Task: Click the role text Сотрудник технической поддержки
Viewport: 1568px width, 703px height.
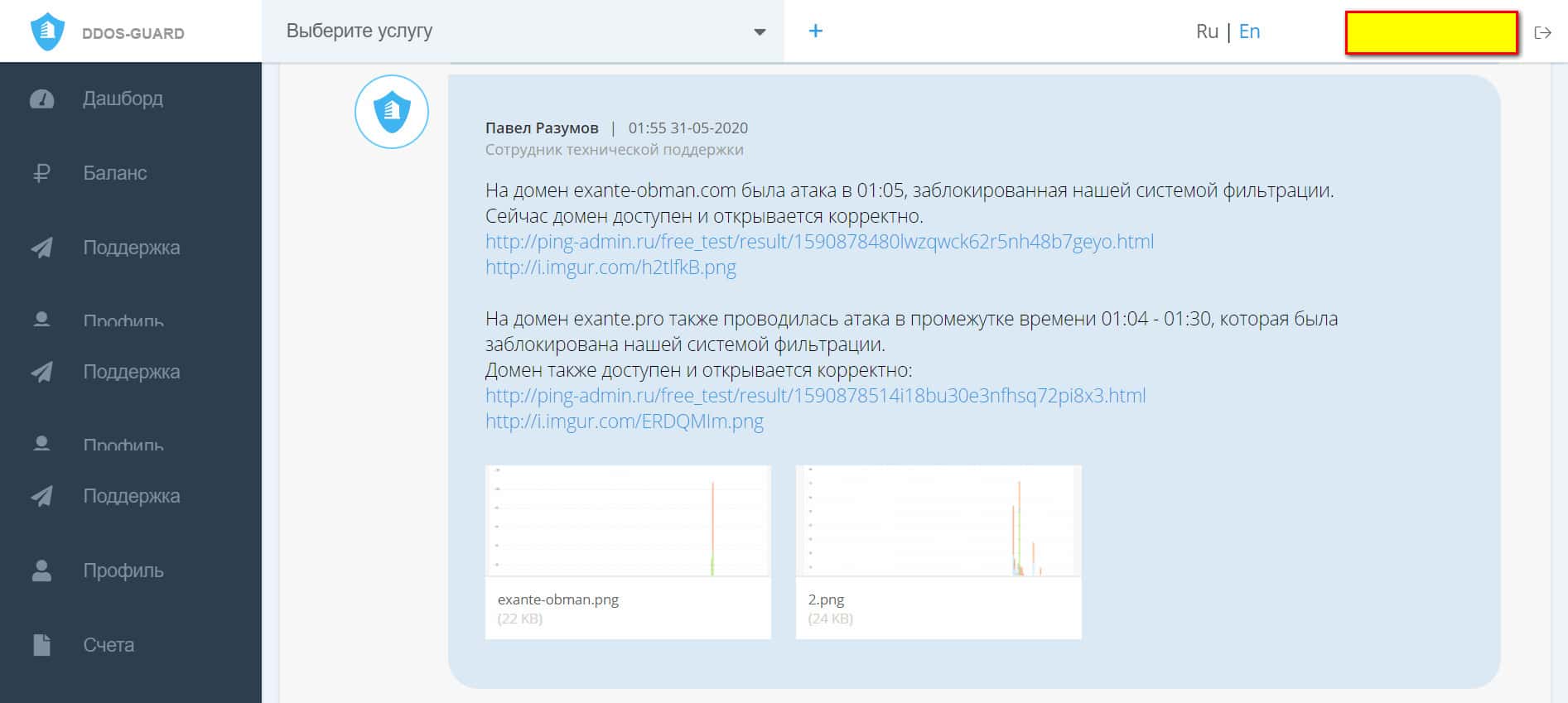Action: pyautogui.click(x=615, y=150)
